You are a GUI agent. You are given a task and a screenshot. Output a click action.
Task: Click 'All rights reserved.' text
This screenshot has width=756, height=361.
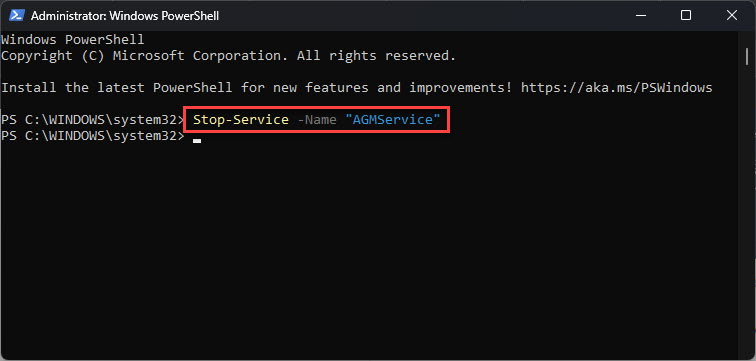[376, 56]
